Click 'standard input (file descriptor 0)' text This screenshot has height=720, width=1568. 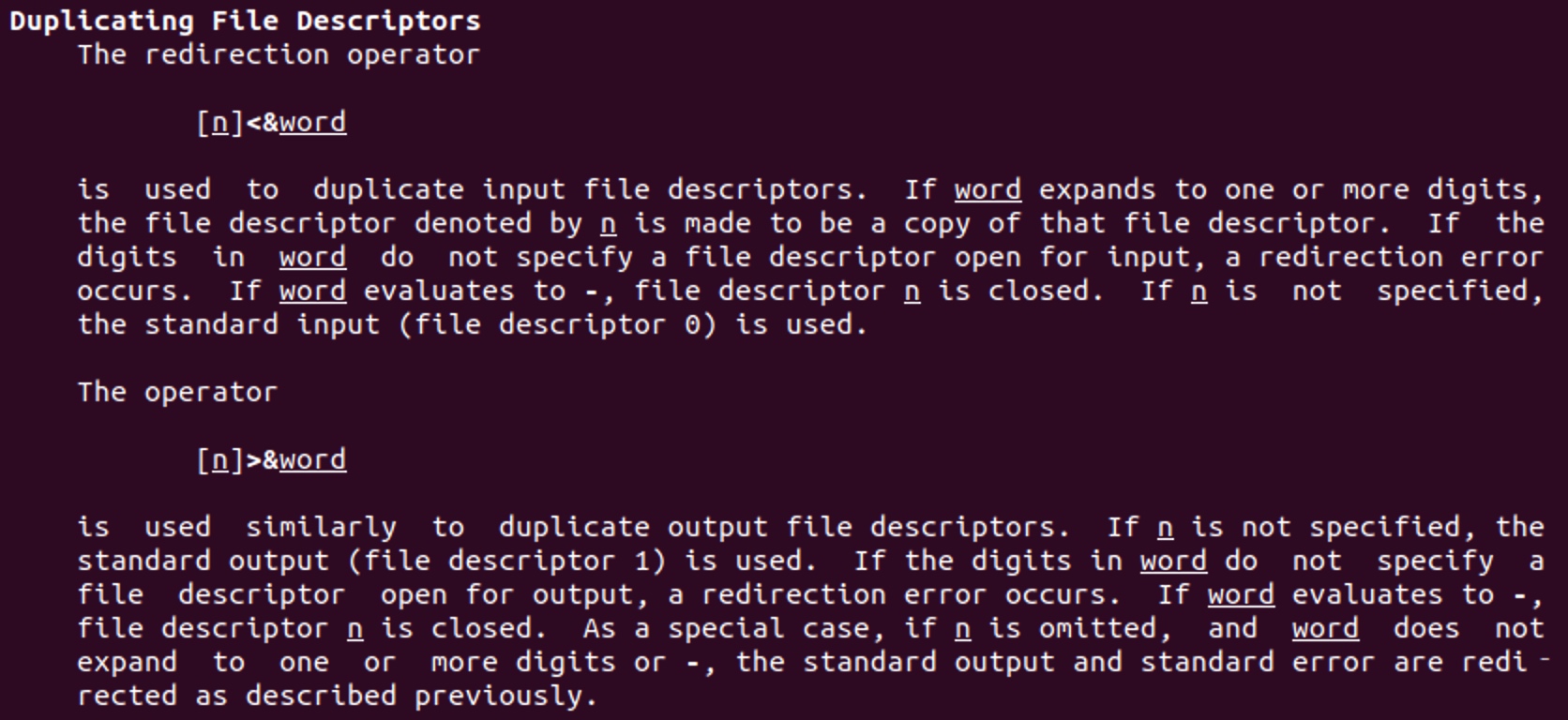pos(430,325)
